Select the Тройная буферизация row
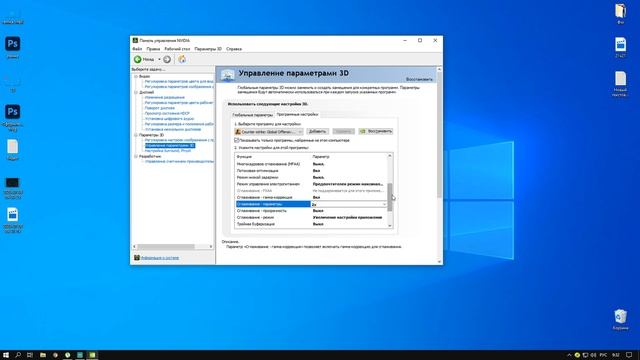Screen dimensions: 640x360 click(x=311, y=224)
